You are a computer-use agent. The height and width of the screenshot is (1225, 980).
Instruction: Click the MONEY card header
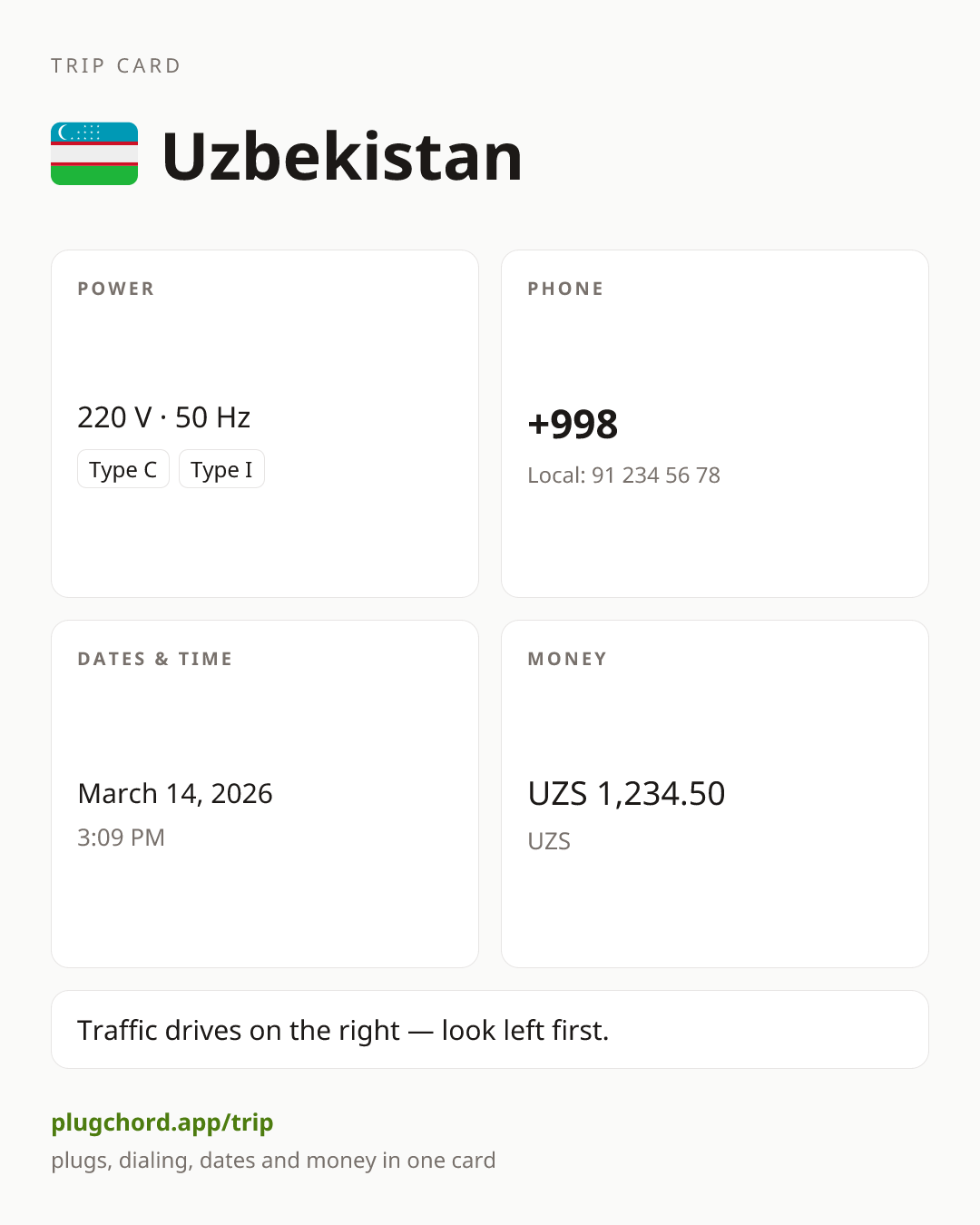tap(567, 659)
